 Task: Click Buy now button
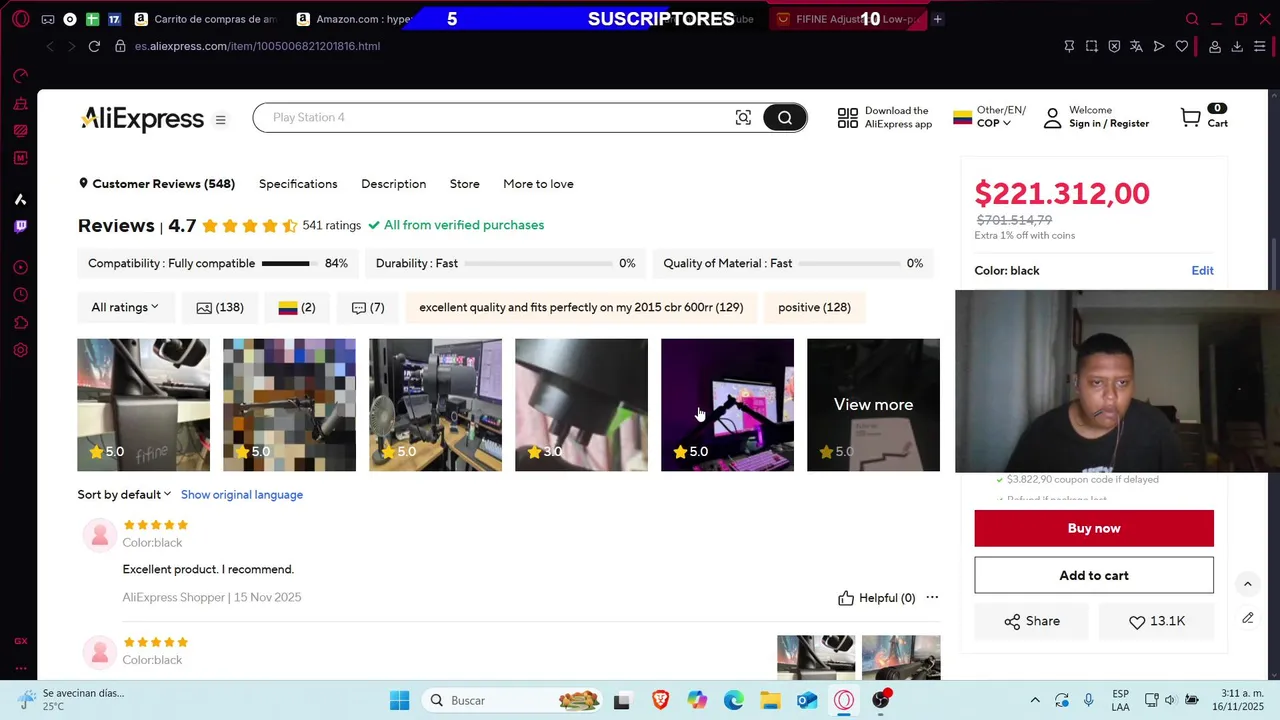(1094, 528)
